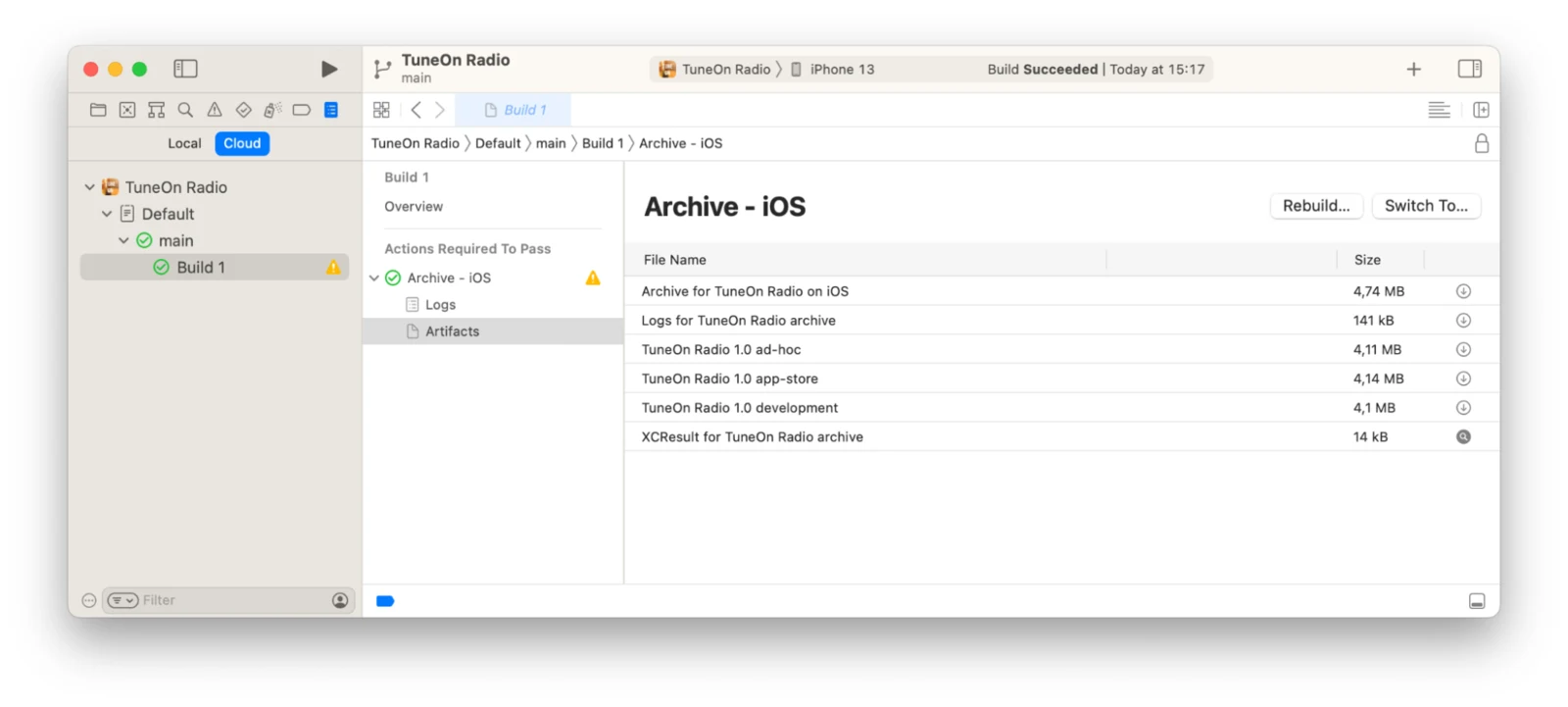Viewport: 1568px width, 707px height.
Task: Collapse the Archive - iOS action
Action: [x=374, y=278]
